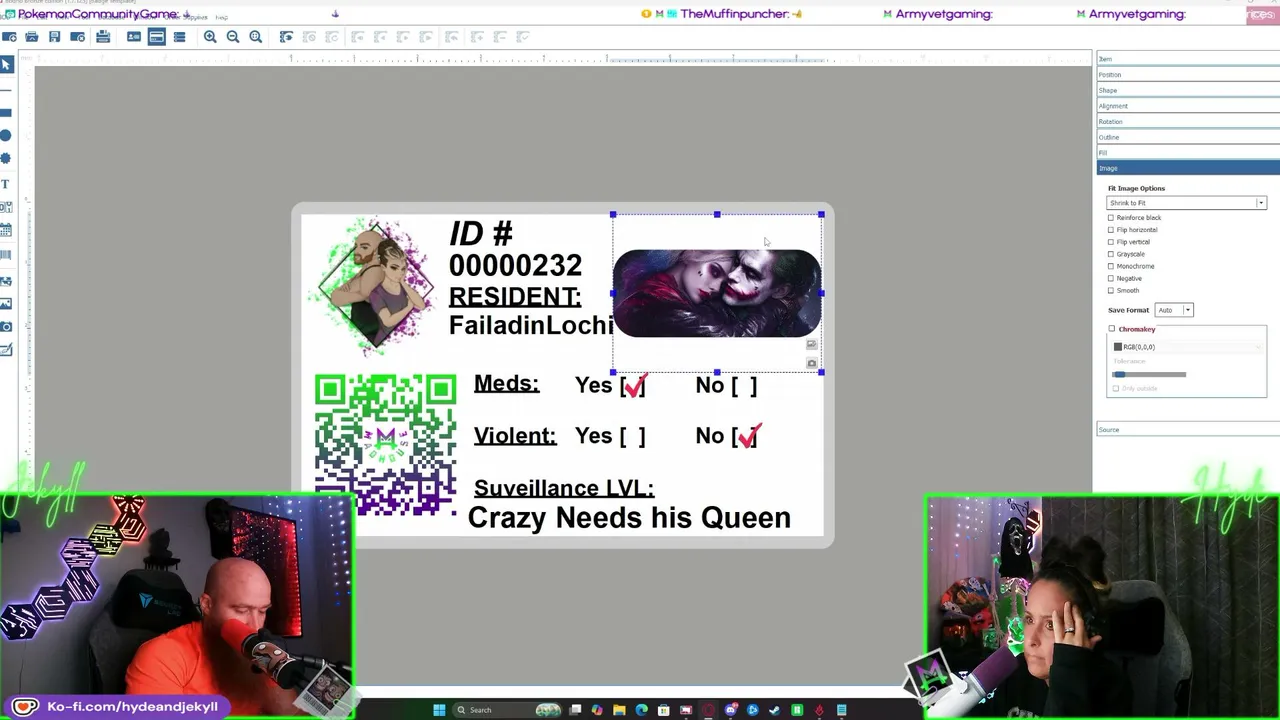The width and height of the screenshot is (1280, 720).
Task: Enable the Chromakey checkbox
Action: tap(1112, 329)
